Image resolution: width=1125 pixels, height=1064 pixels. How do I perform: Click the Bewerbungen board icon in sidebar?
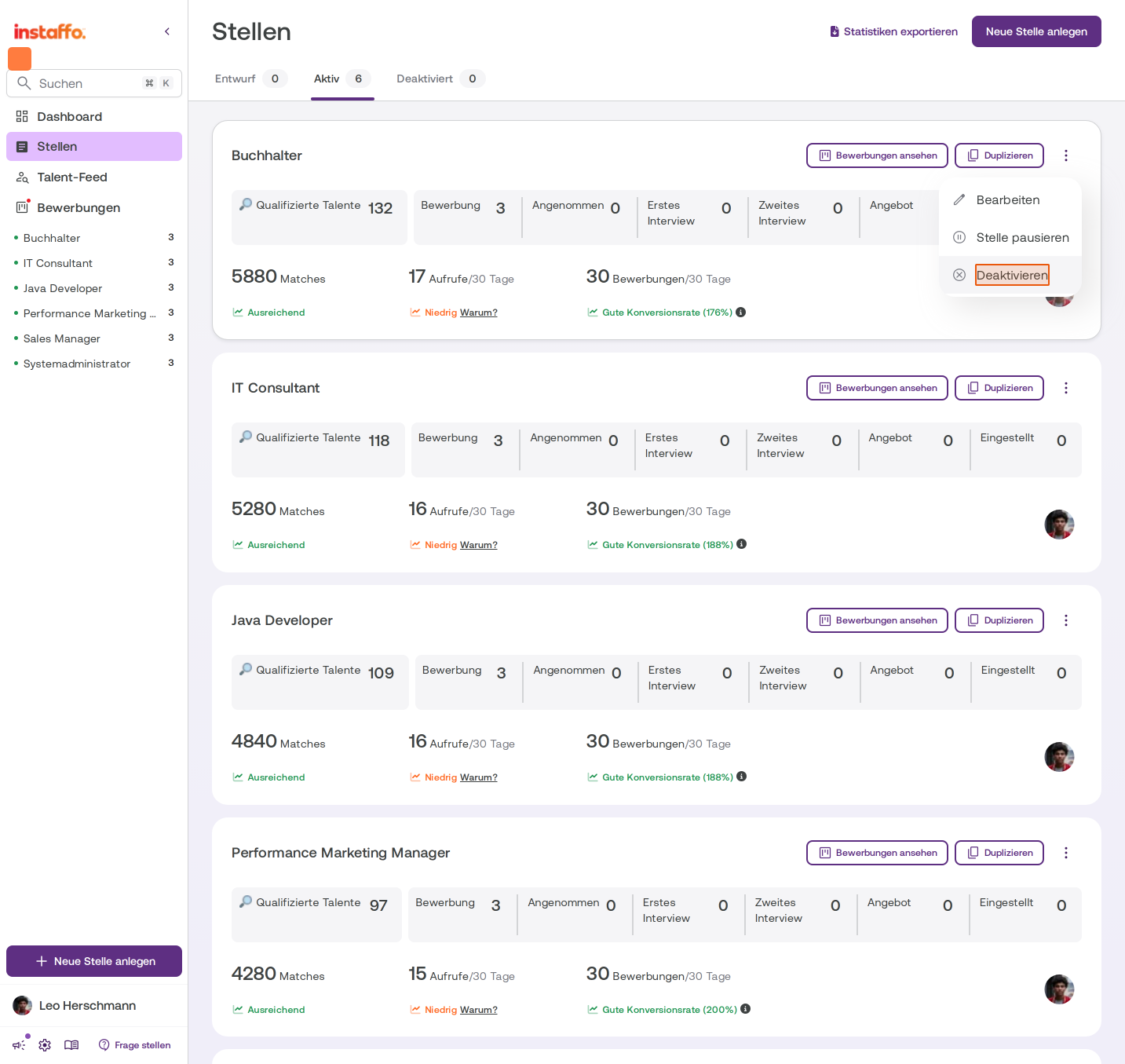(22, 207)
